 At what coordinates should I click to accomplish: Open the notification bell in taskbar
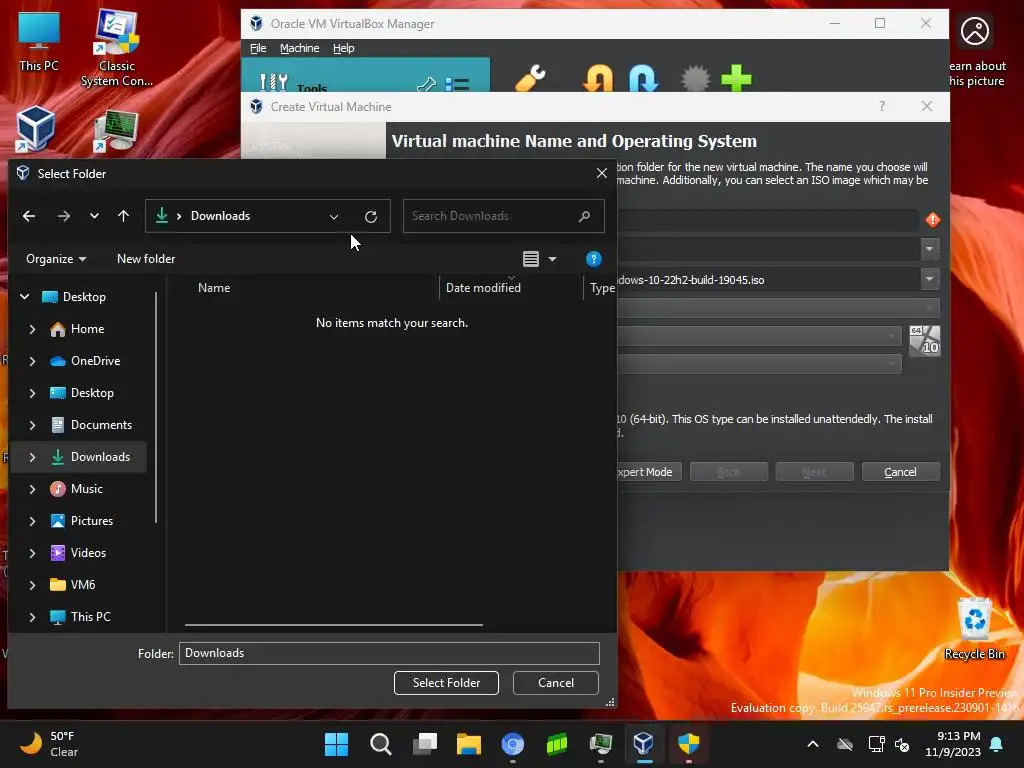(x=997, y=744)
